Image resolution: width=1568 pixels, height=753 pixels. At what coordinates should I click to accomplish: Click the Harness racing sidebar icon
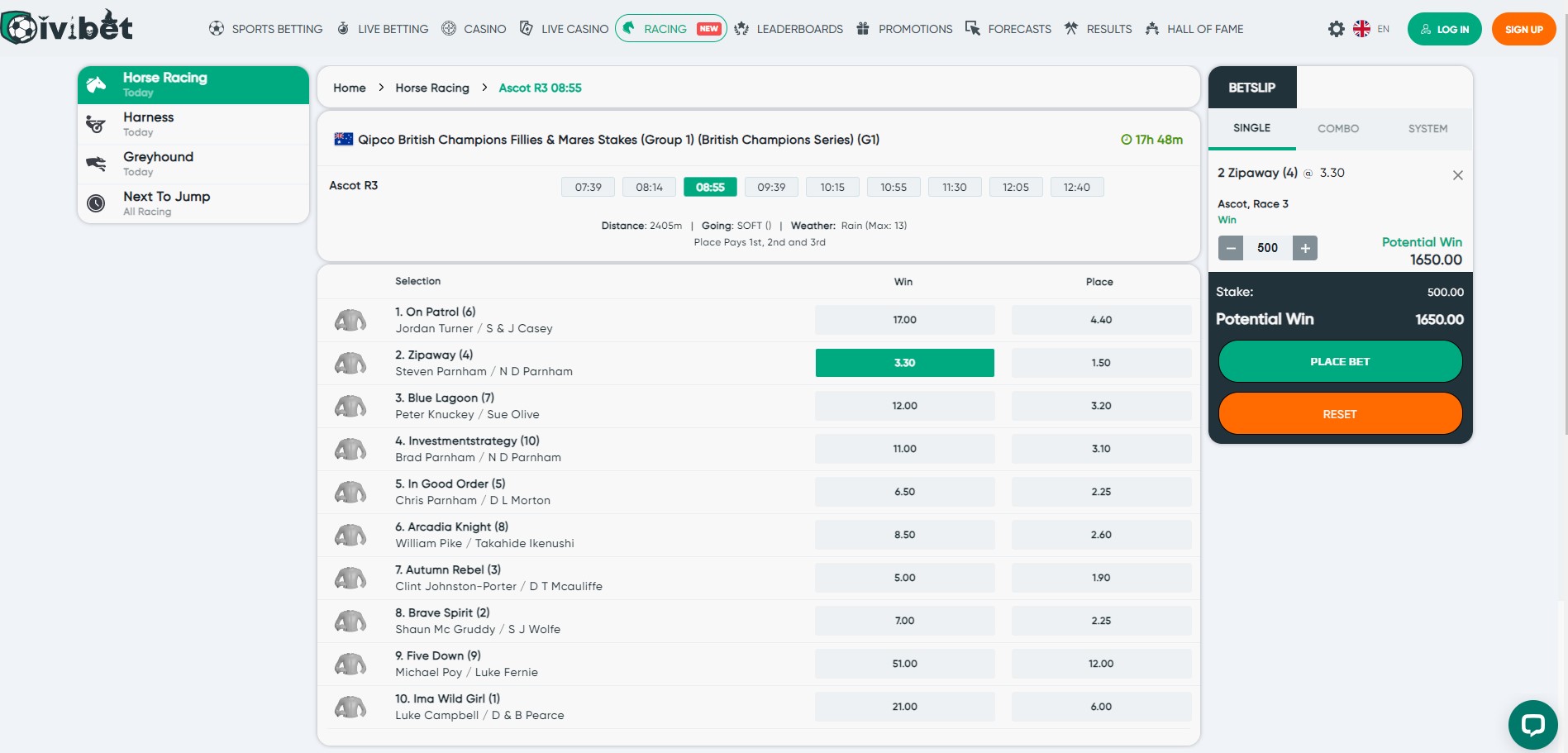[96, 124]
